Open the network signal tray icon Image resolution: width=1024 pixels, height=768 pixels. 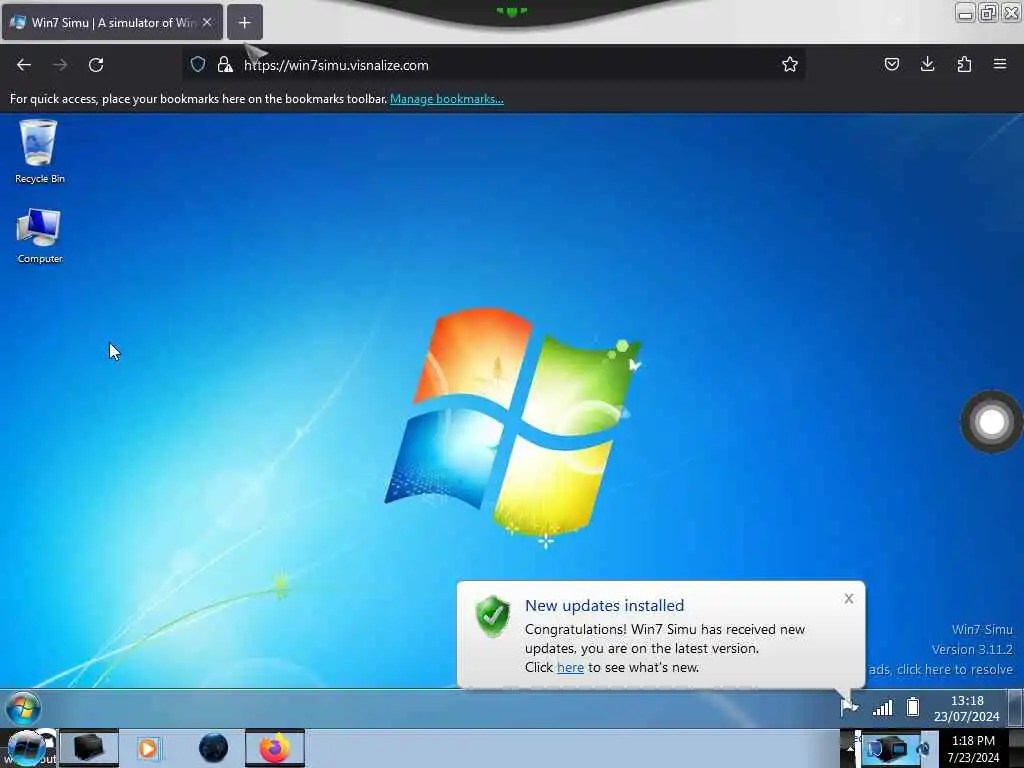point(882,707)
